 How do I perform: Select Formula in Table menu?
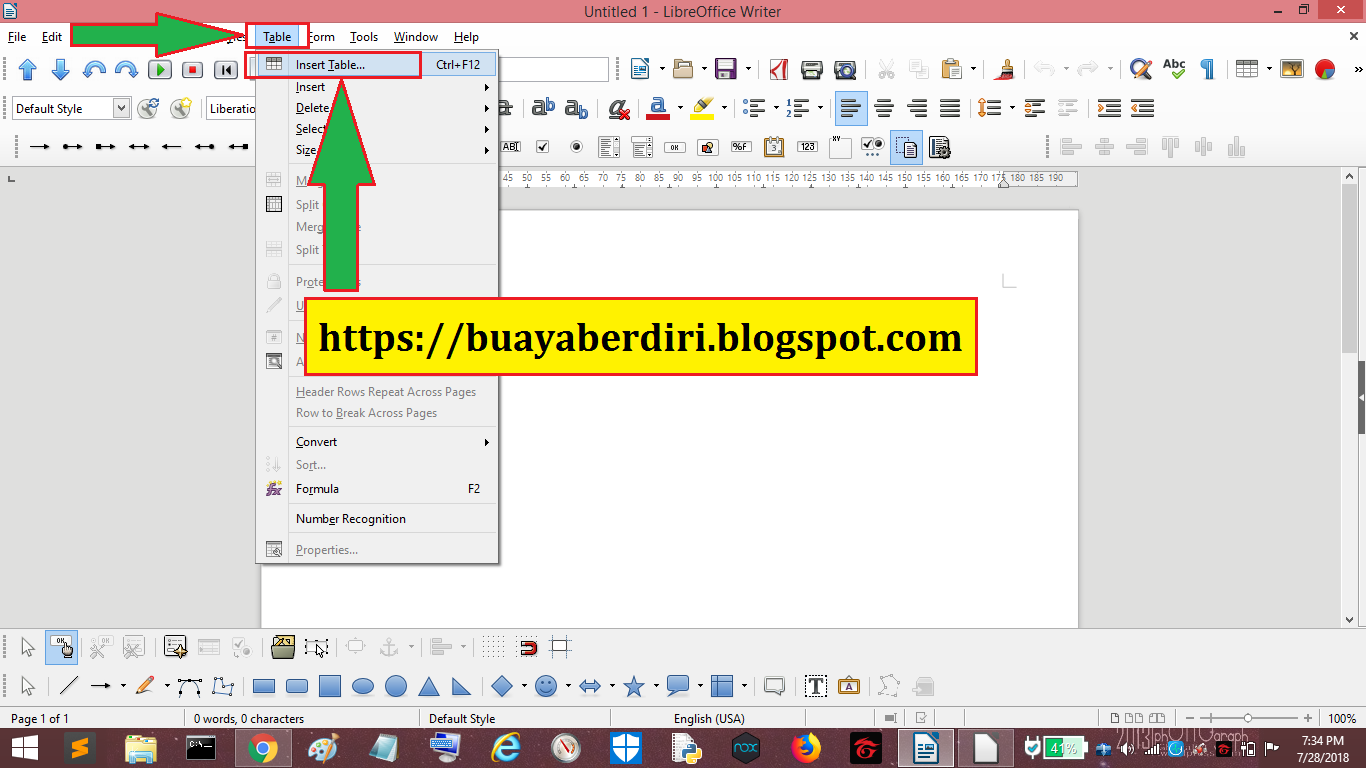377,489
